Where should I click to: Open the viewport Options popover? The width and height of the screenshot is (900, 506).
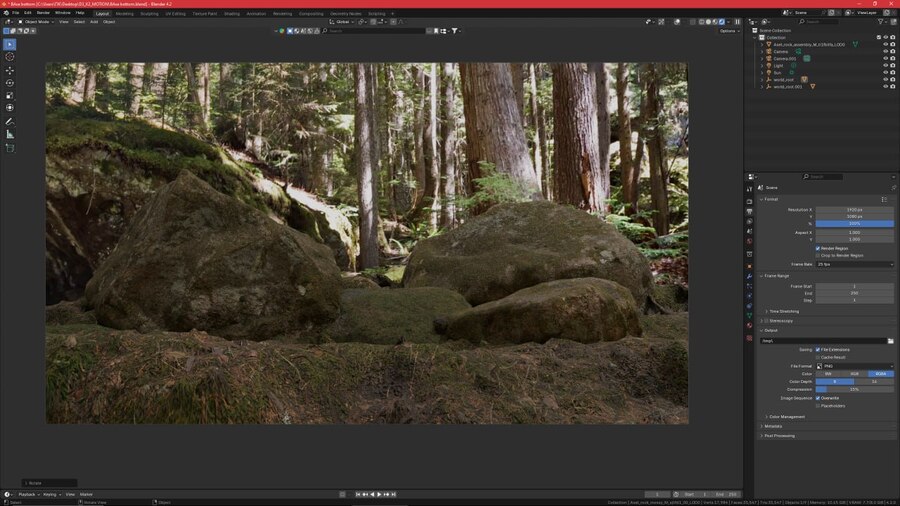[728, 31]
